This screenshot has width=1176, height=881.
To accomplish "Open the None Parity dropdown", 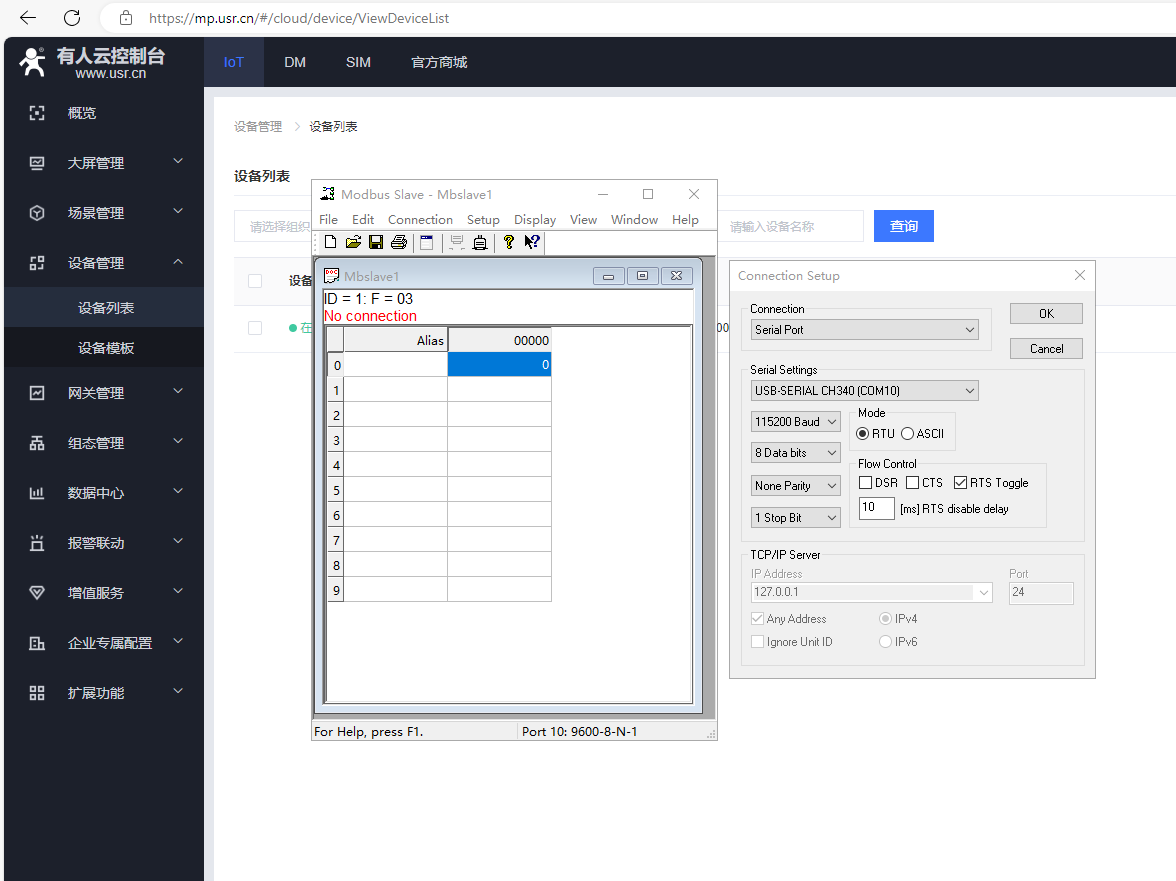I will pos(796,486).
